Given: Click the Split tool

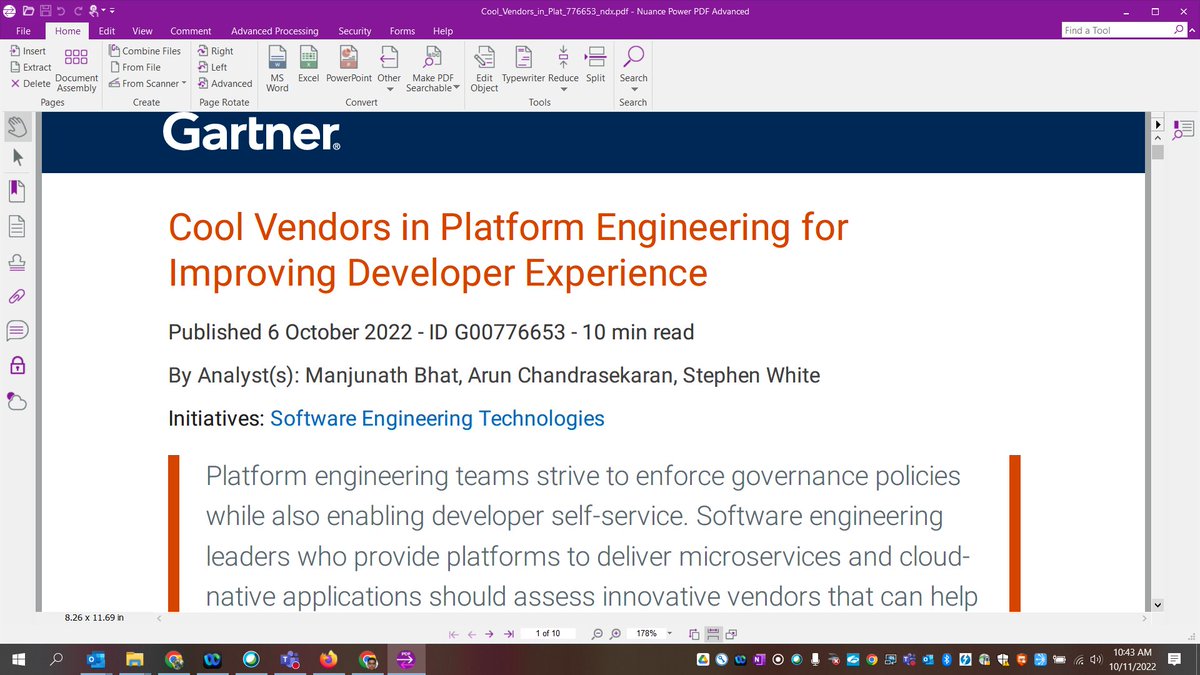Looking at the screenshot, I should coord(595,65).
